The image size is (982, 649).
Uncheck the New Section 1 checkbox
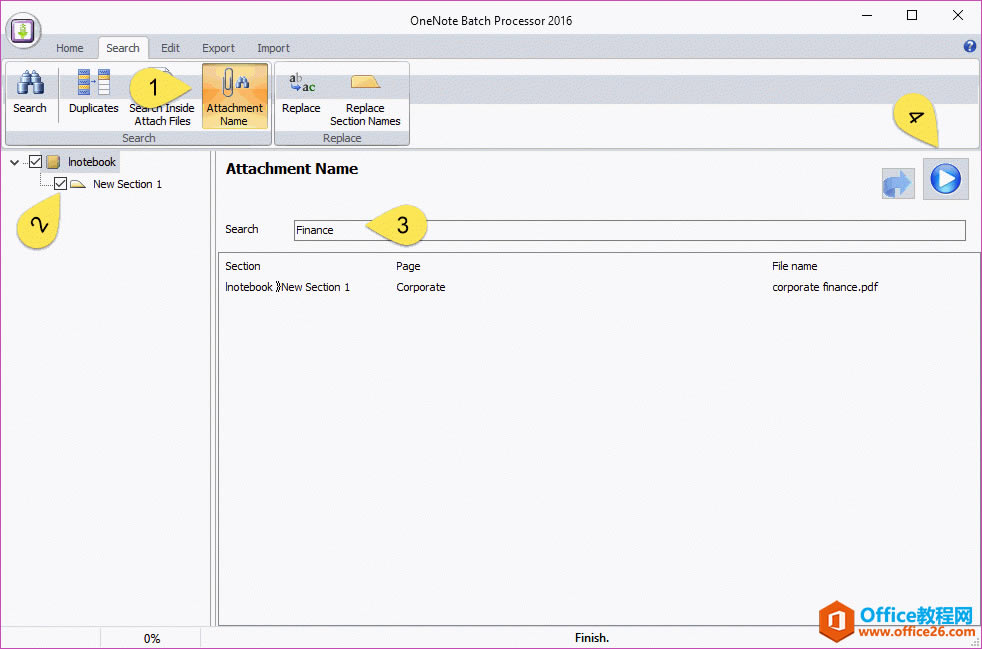click(60, 183)
